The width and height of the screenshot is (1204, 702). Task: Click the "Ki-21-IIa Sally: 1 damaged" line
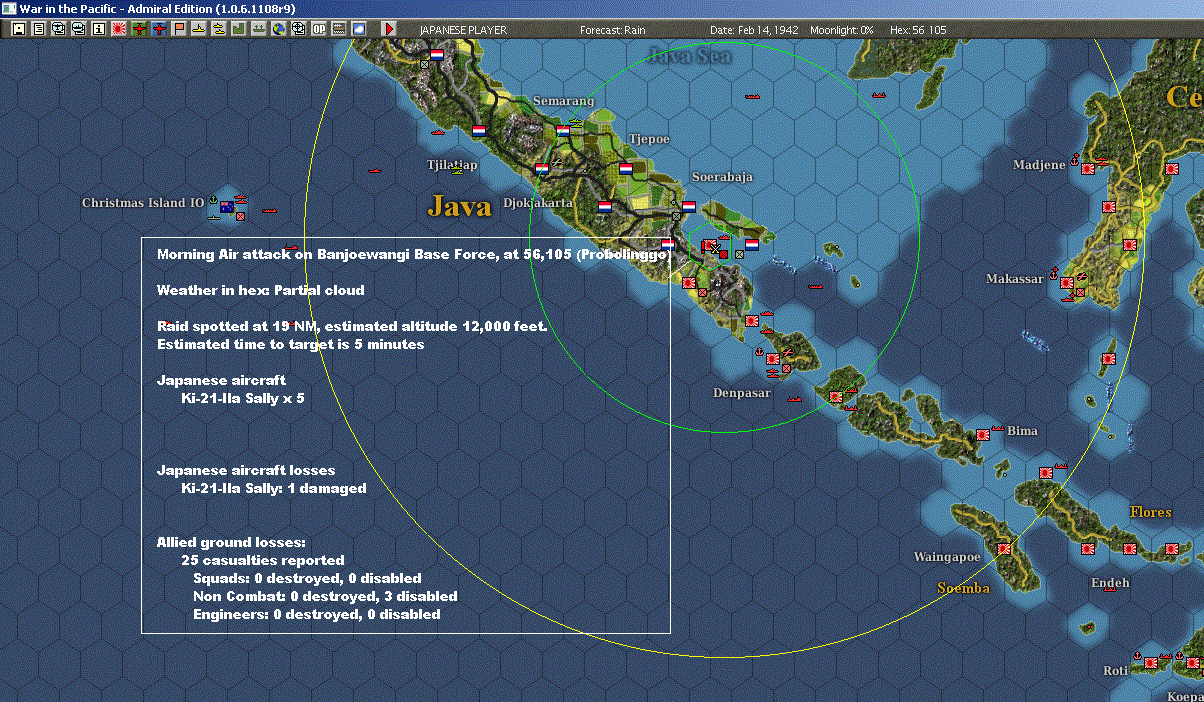[273, 489]
